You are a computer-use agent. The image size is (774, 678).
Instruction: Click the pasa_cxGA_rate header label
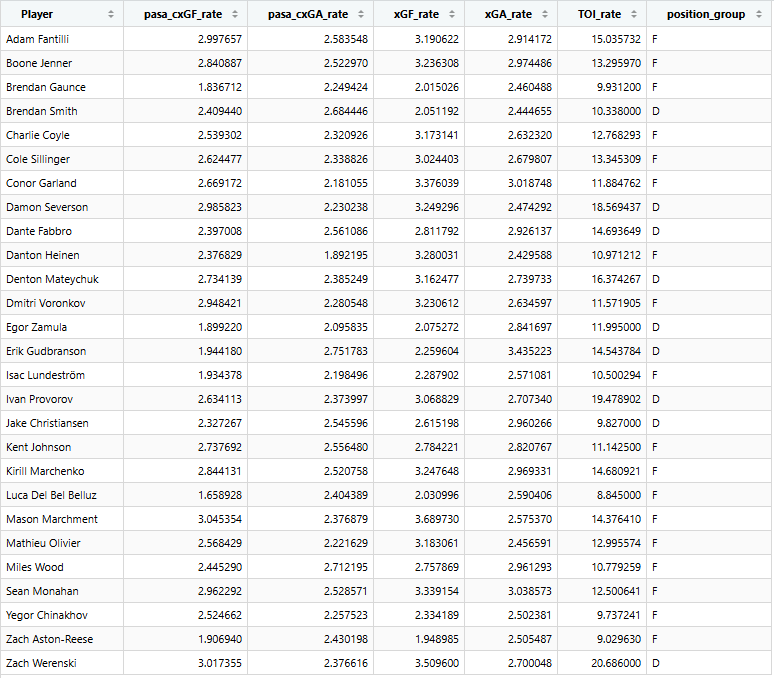308,14
